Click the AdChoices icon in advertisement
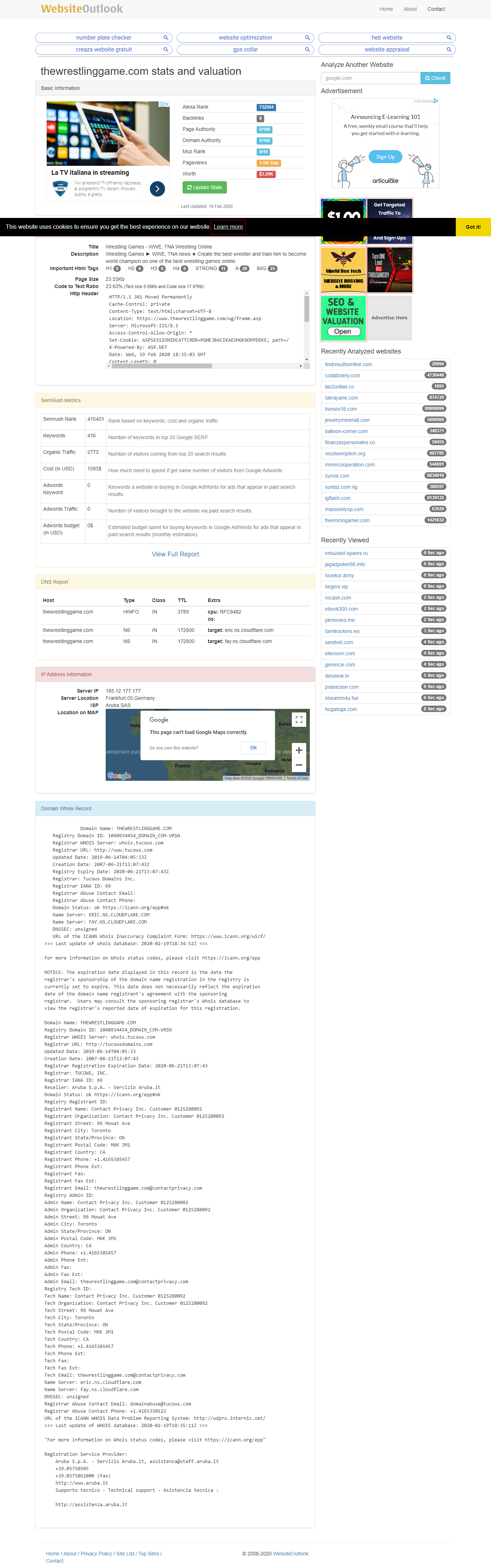This screenshot has width=491, height=1568. [436, 101]
